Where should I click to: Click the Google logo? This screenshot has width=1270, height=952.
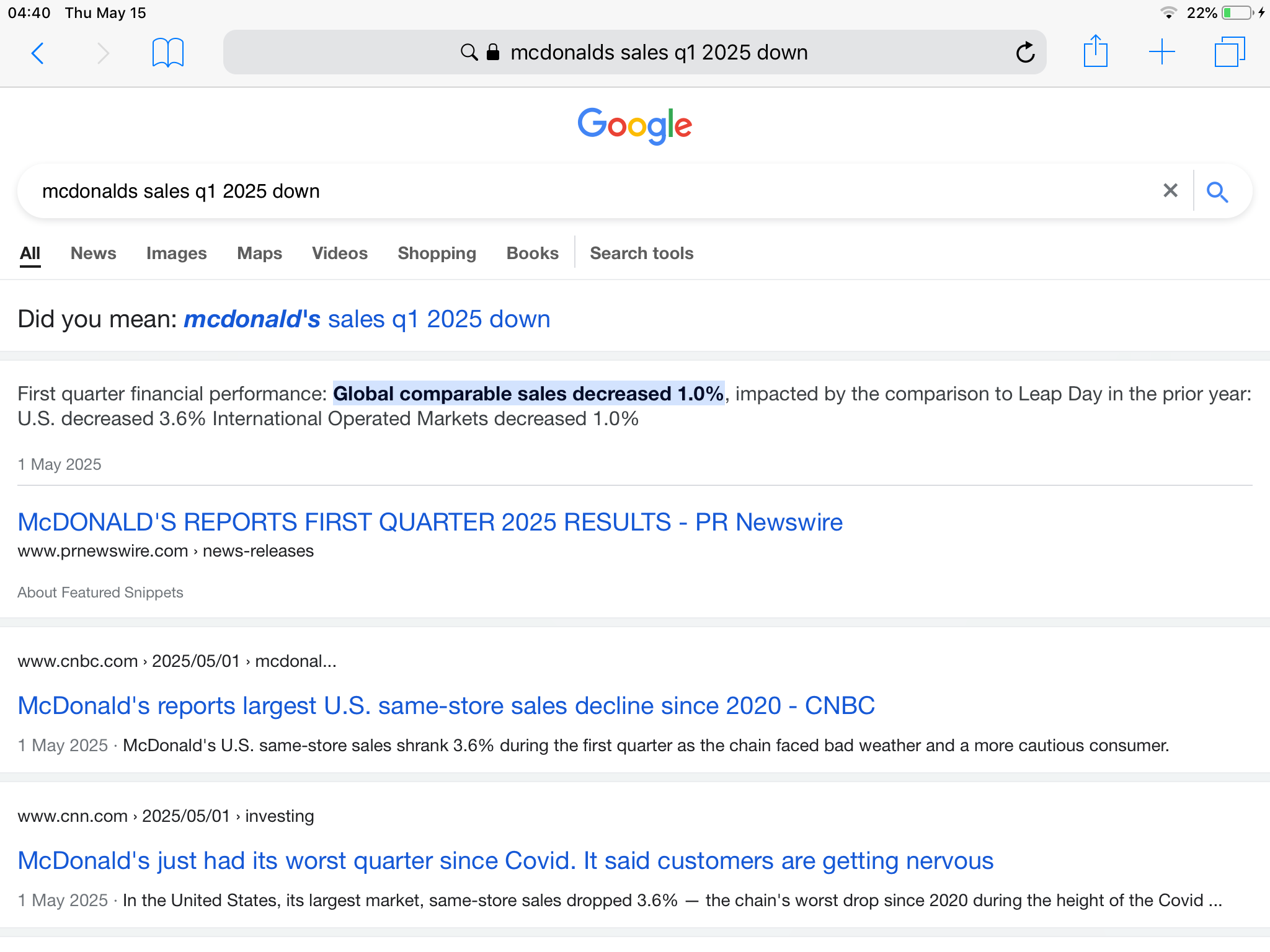634,126
